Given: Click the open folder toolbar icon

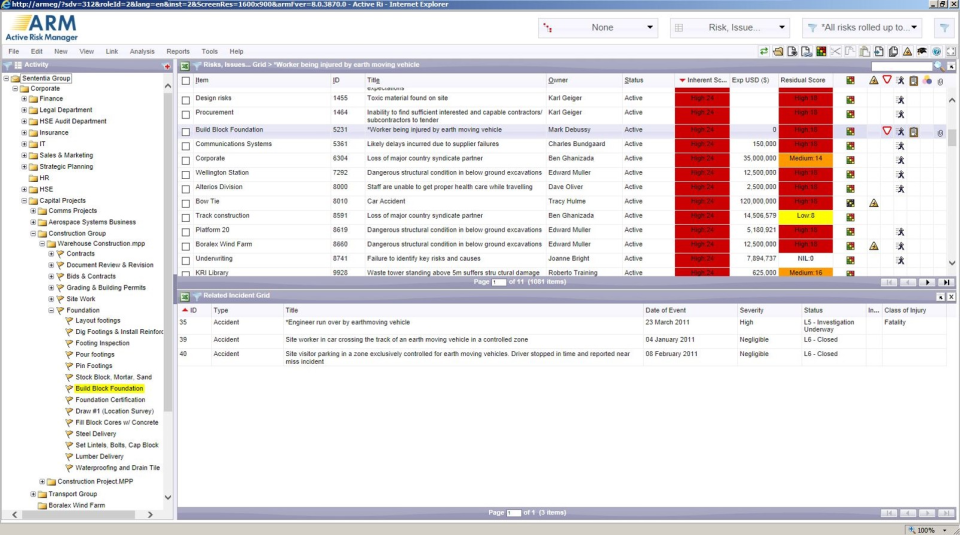Looking at the screenshot, I should 778,51.
